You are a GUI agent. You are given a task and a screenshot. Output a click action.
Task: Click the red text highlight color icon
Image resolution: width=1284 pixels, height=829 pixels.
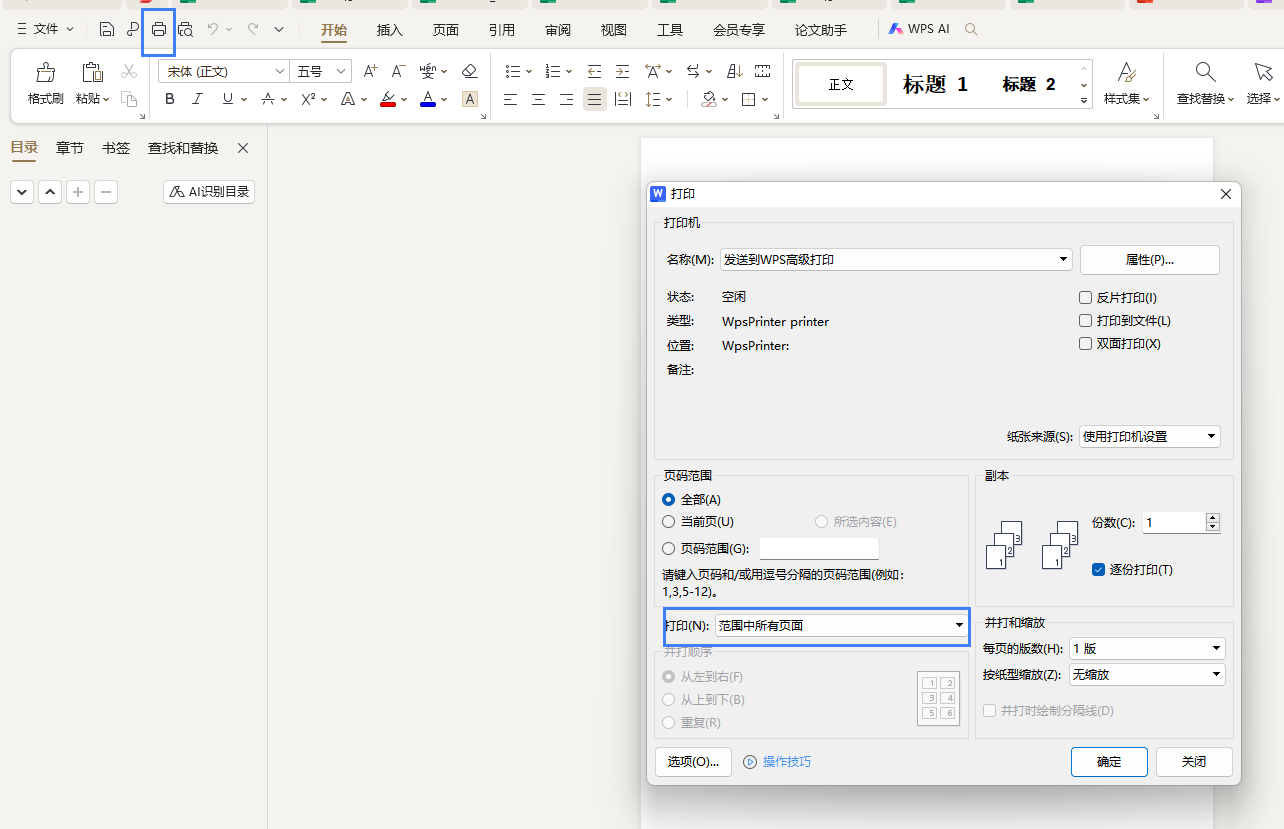[388, 99]
